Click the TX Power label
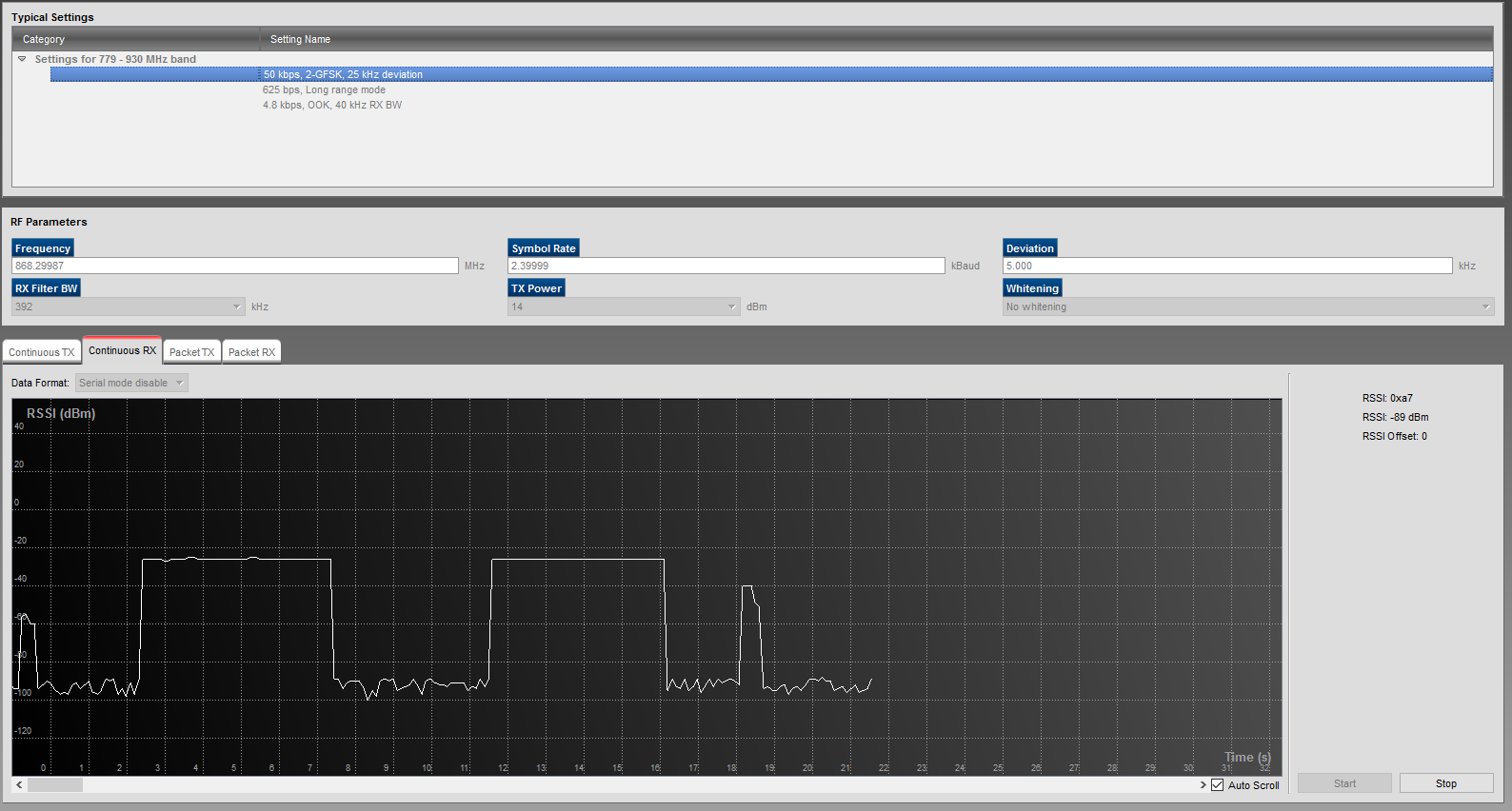The image size is (1512, 811). (537, 288)
